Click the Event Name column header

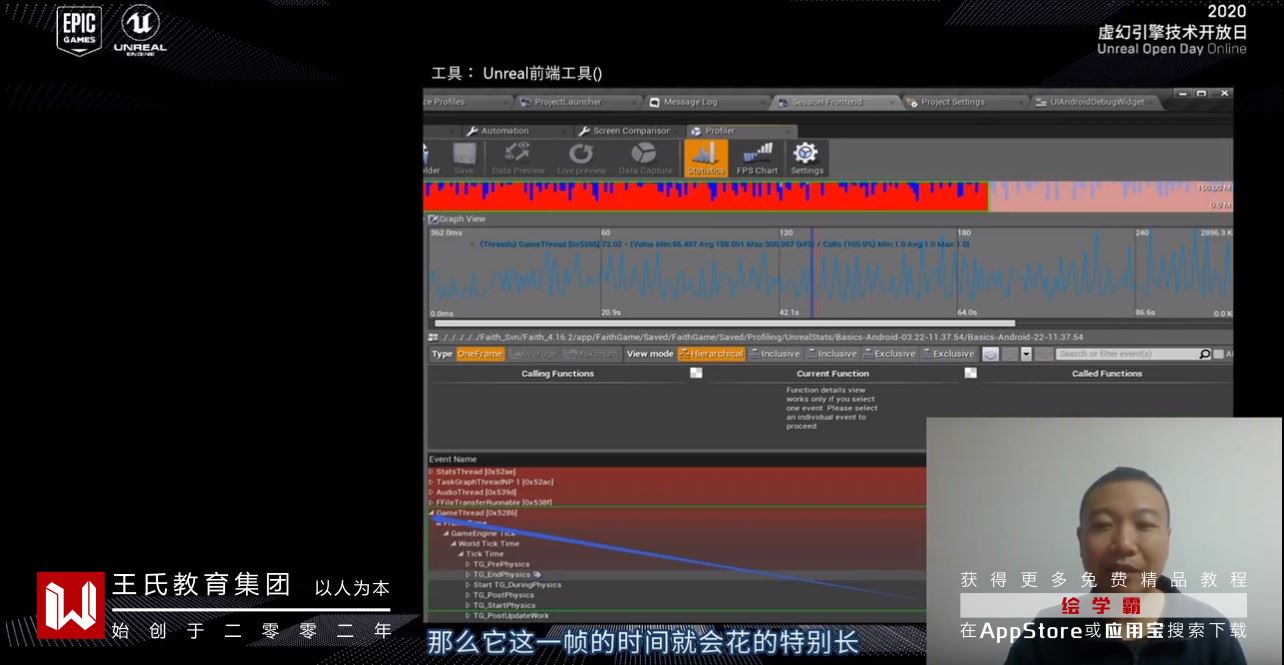coord(453,460)
